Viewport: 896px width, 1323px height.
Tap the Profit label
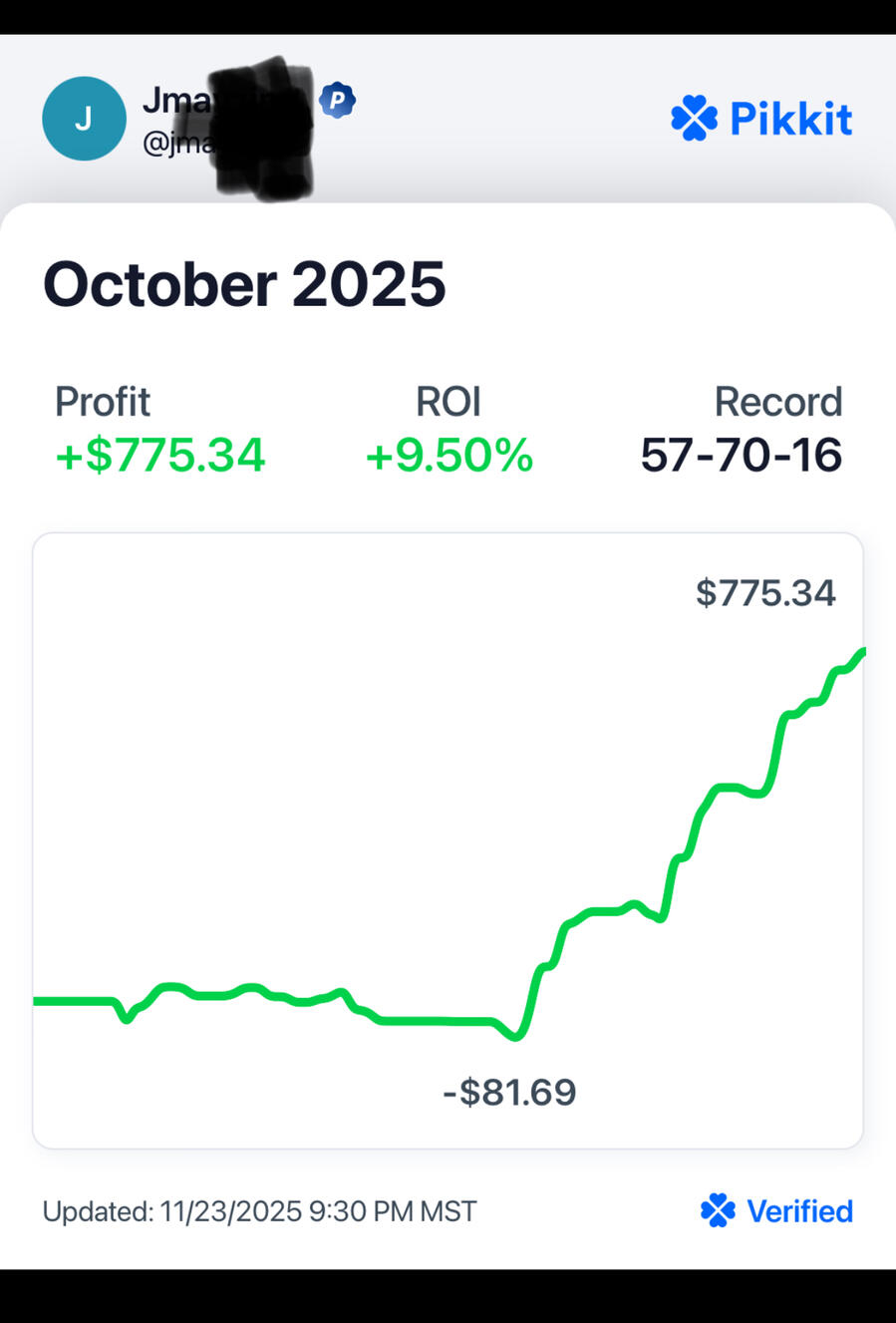coord(103,402)
